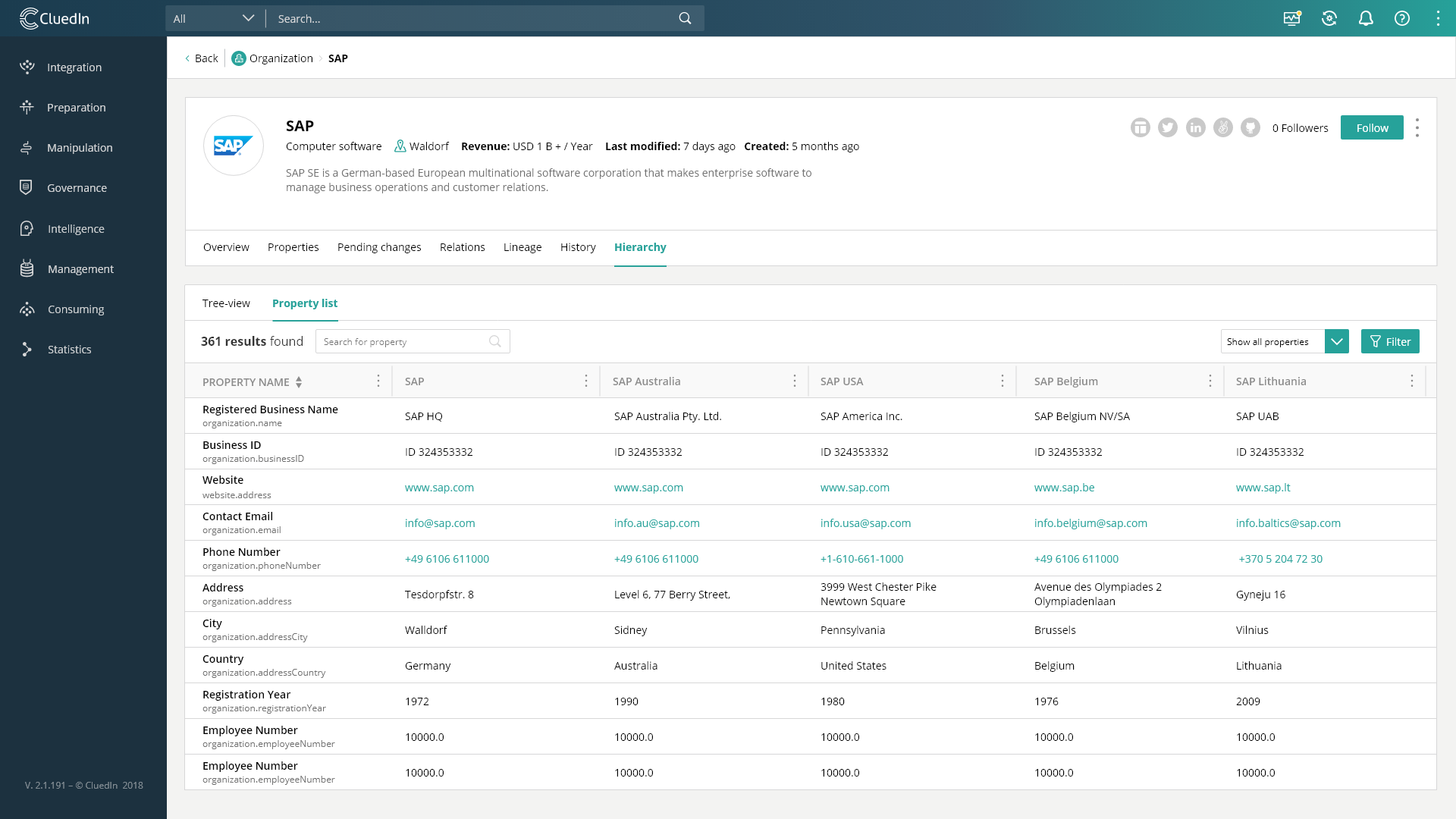Open the Consuming section icon
The height and width of the screenshot is (819, 1456).
click(27, 309)
